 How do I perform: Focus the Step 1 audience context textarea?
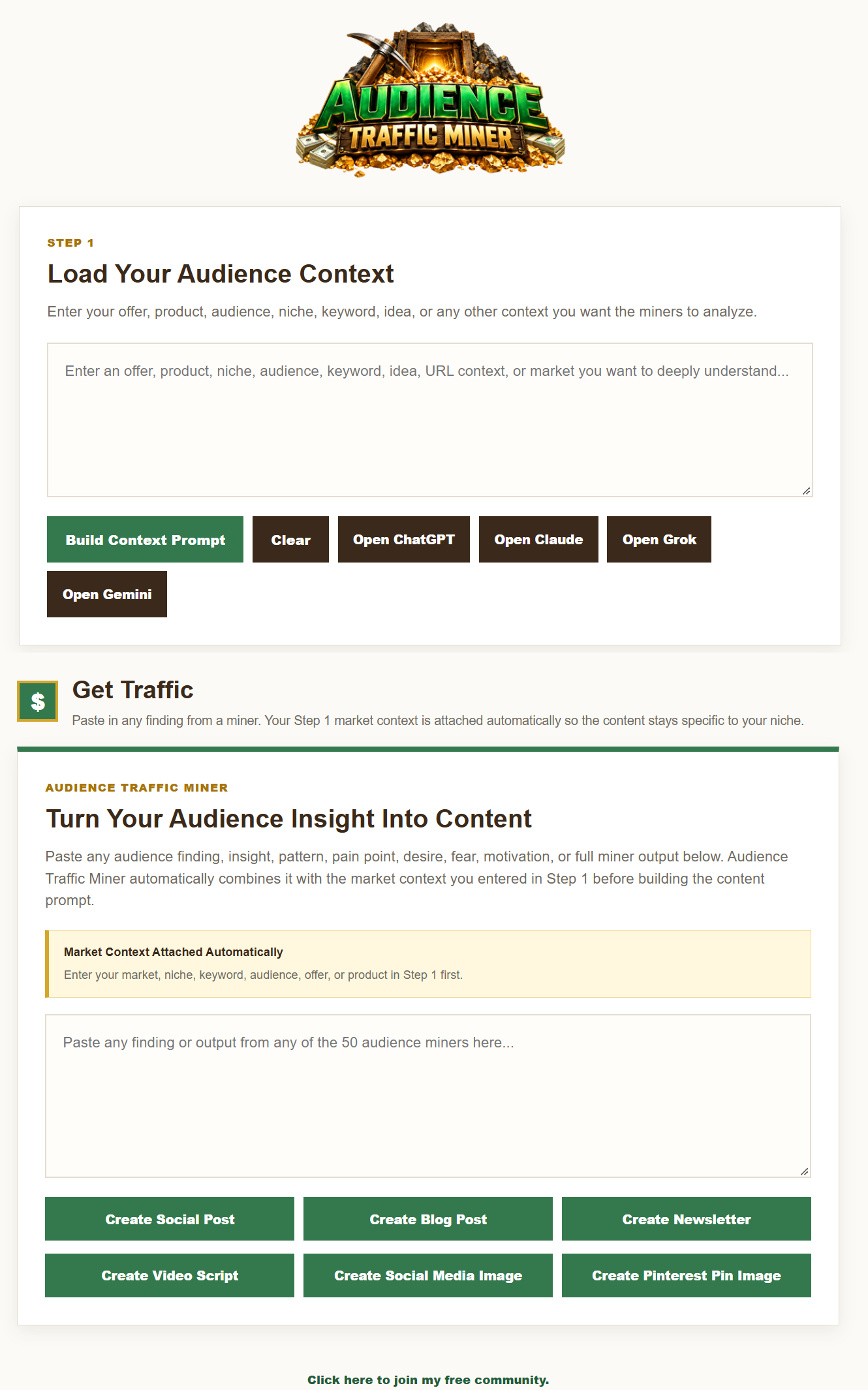click(430, 420)
